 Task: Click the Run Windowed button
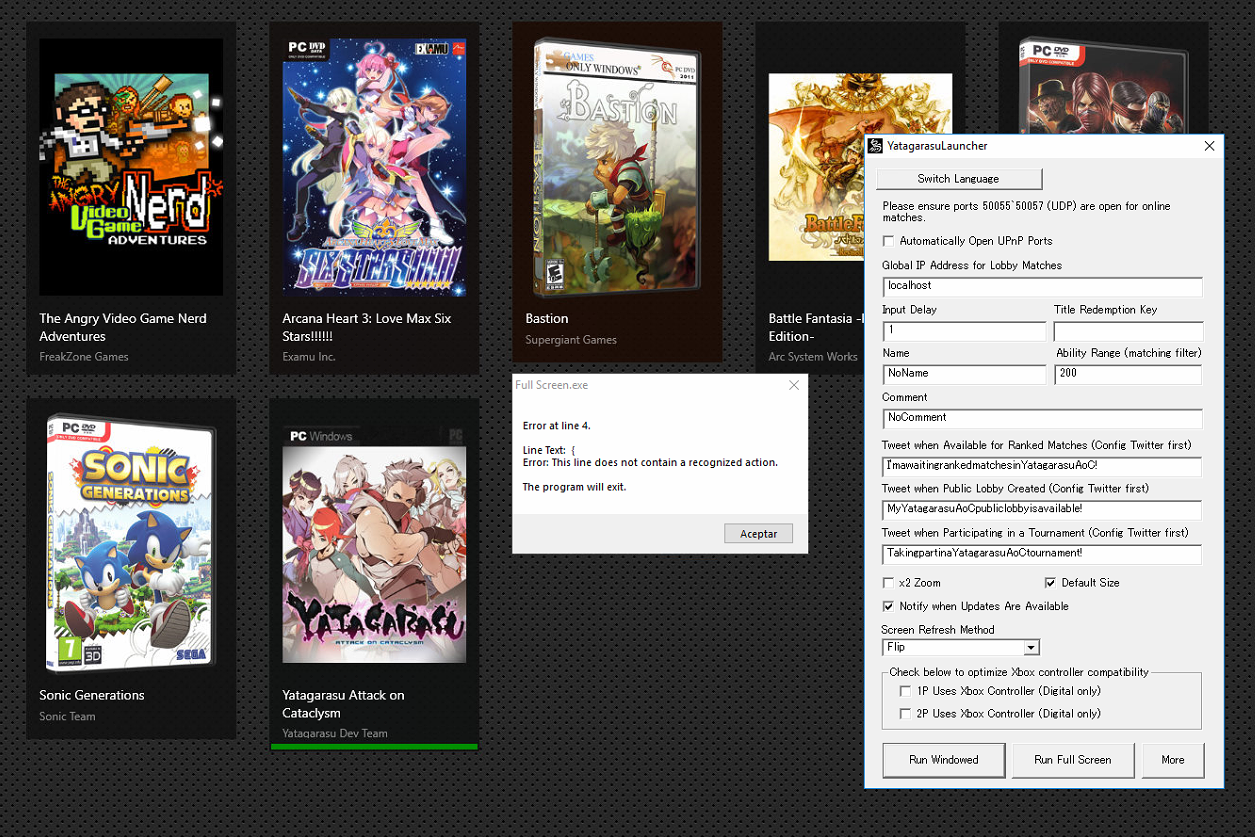(944, 760)
